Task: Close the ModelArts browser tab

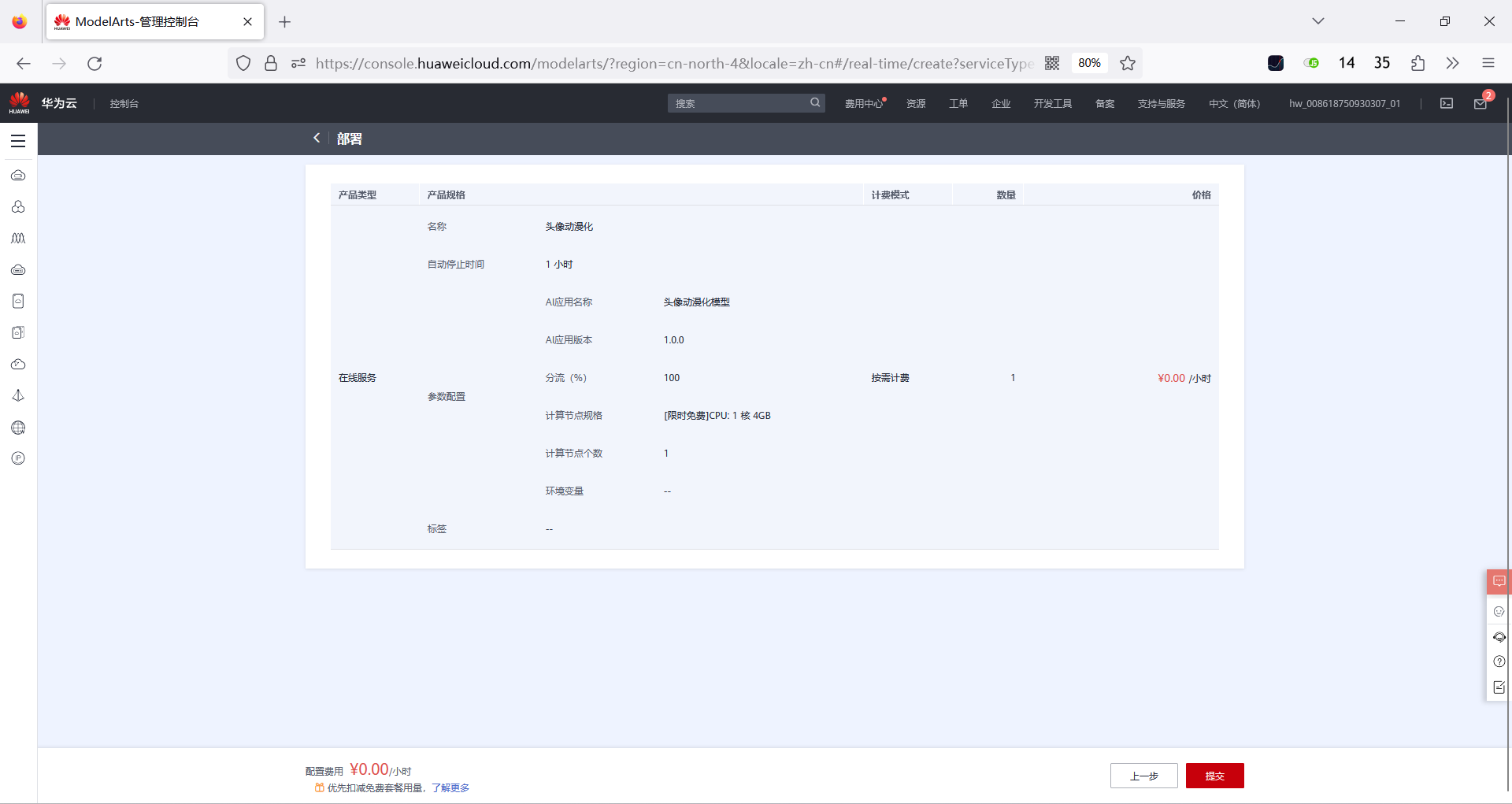Action: (x=247, y=21)
